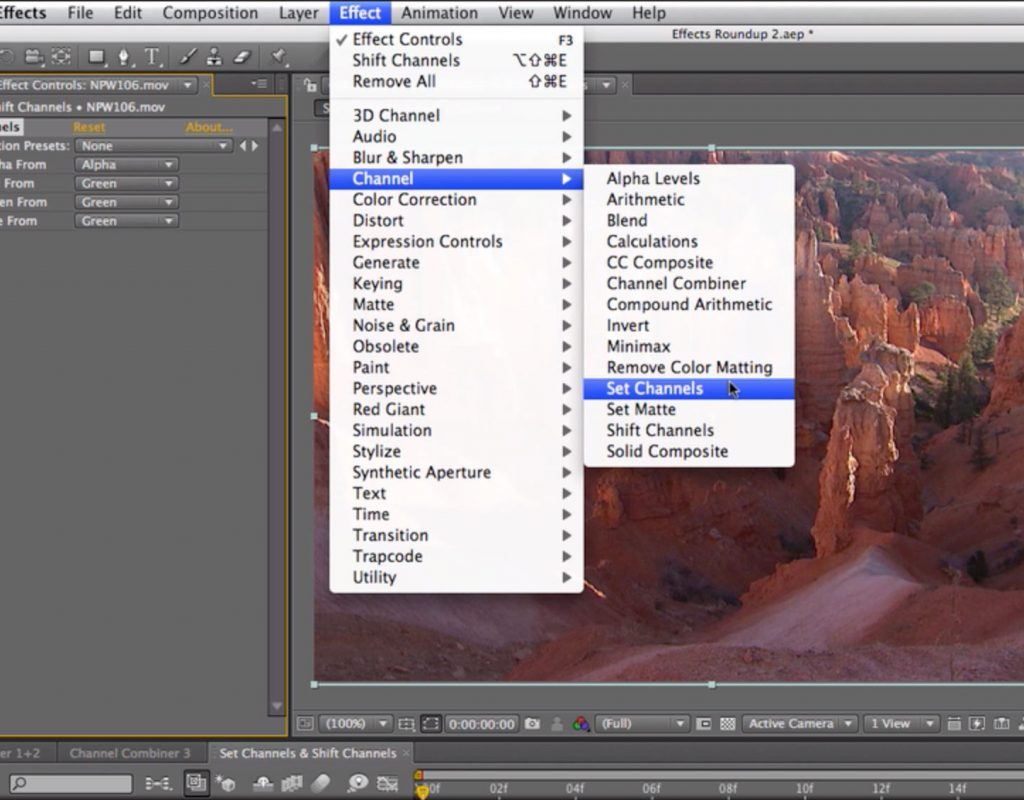The width and height of the screenshot is (1024, 800).
Task: Select Remove All in Effect menu
Action: (456, 82)
